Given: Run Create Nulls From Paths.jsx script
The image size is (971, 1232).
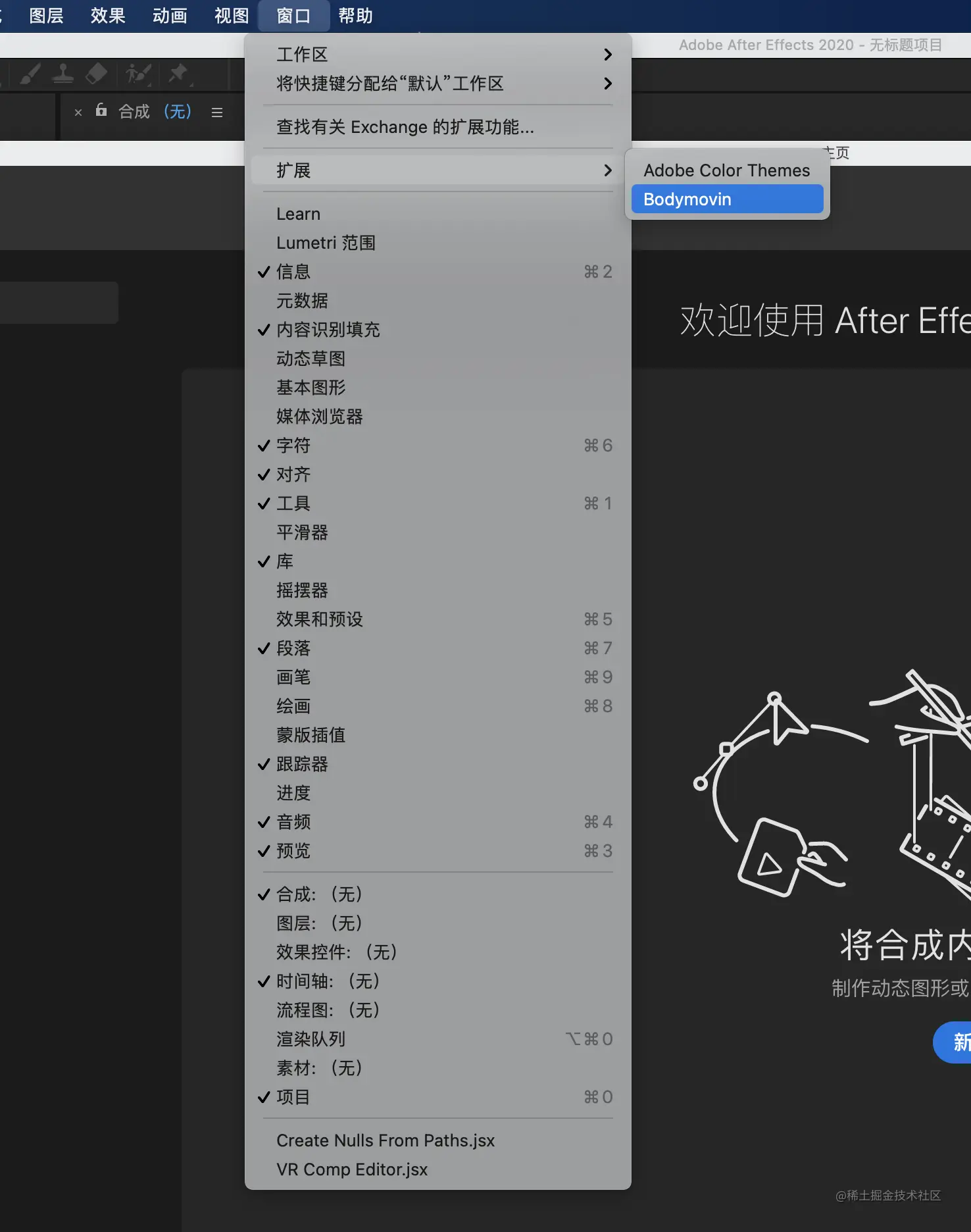Looking at the screenshot, I should (437, 1141).
